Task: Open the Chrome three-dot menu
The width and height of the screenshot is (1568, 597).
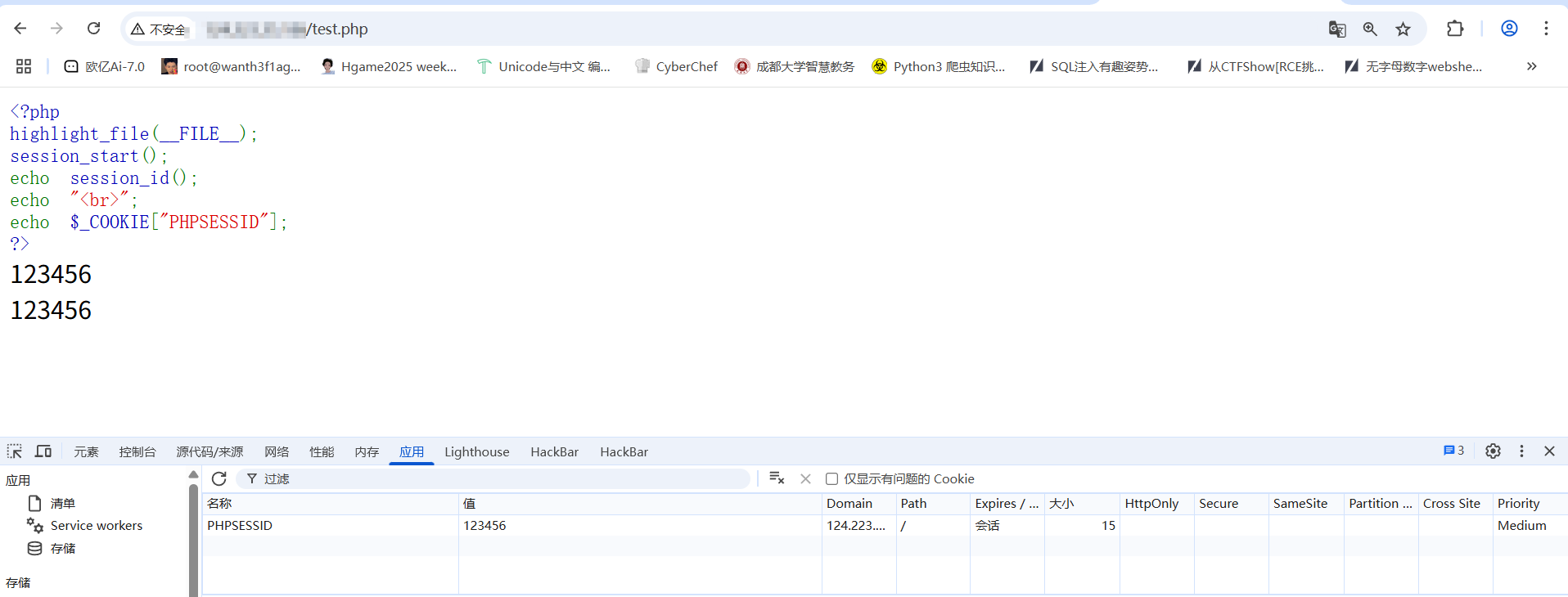Action: [x=1546, y=29]
